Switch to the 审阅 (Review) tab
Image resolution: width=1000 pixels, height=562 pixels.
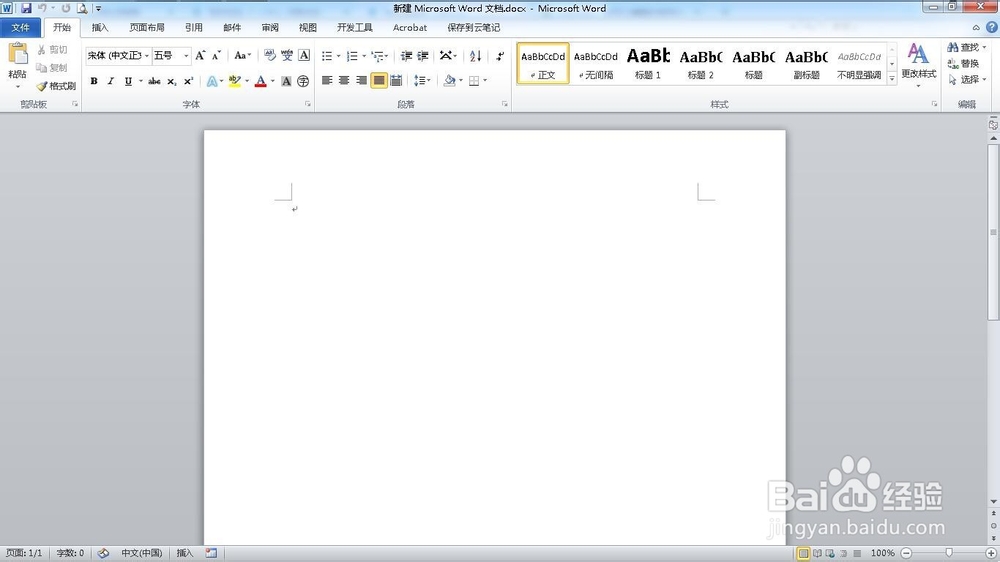[x=270, y=27]
